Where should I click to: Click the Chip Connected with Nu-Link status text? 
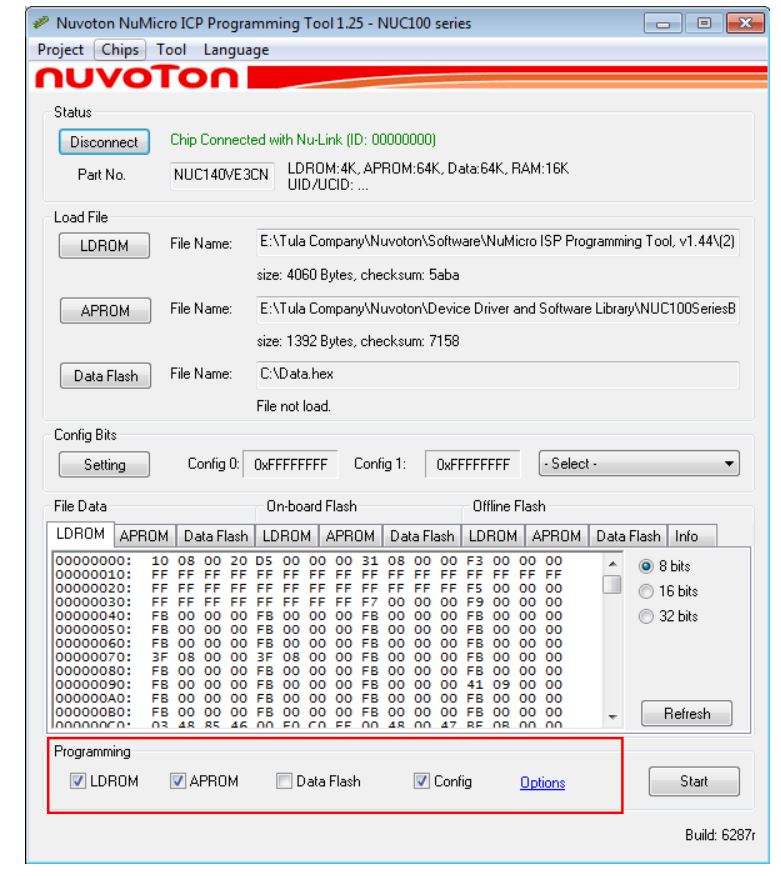click(x=303, y=140)
